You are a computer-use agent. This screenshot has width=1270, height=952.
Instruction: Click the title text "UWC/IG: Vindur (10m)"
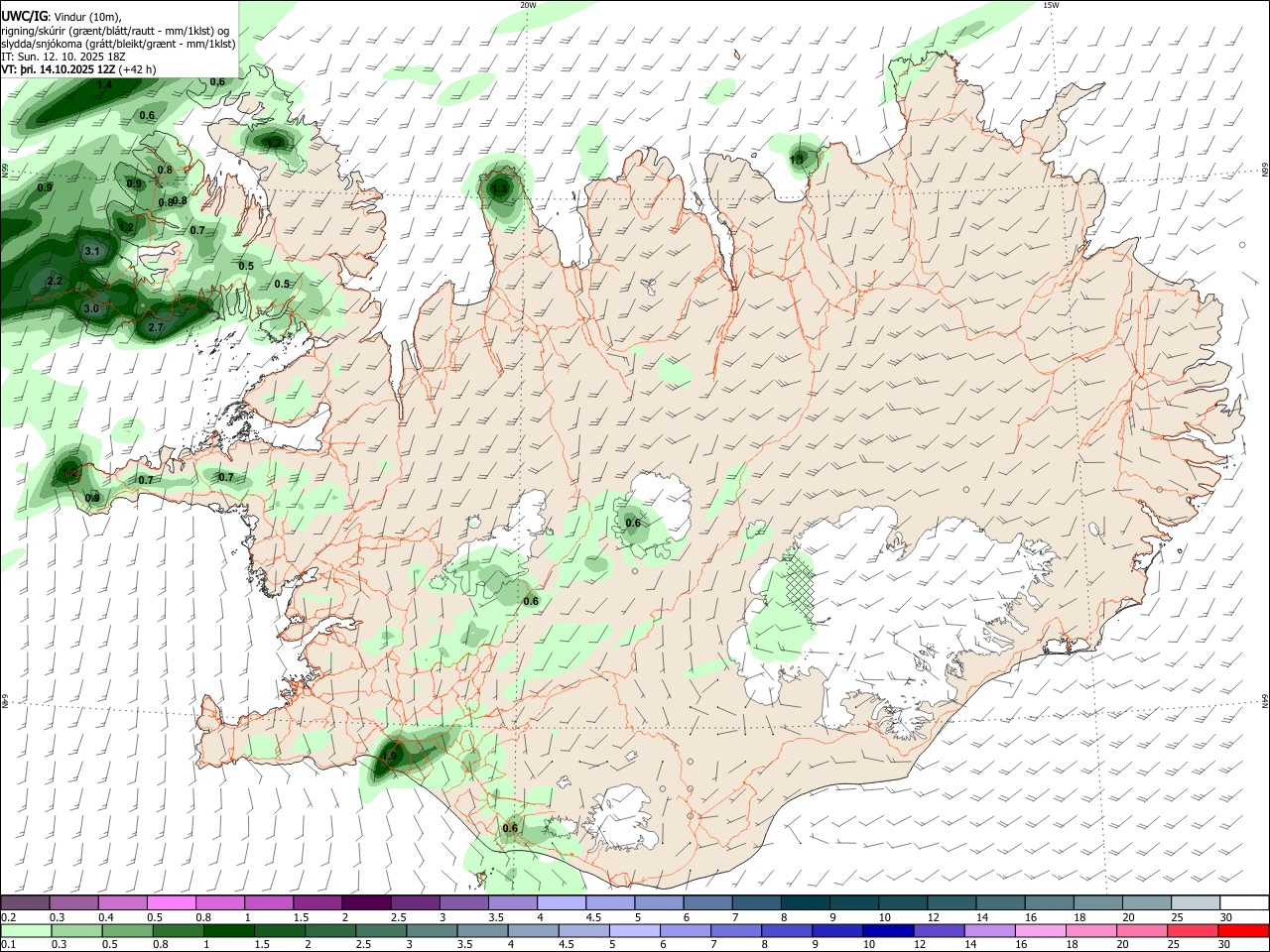pyautogui.click(x=61, y=16)
